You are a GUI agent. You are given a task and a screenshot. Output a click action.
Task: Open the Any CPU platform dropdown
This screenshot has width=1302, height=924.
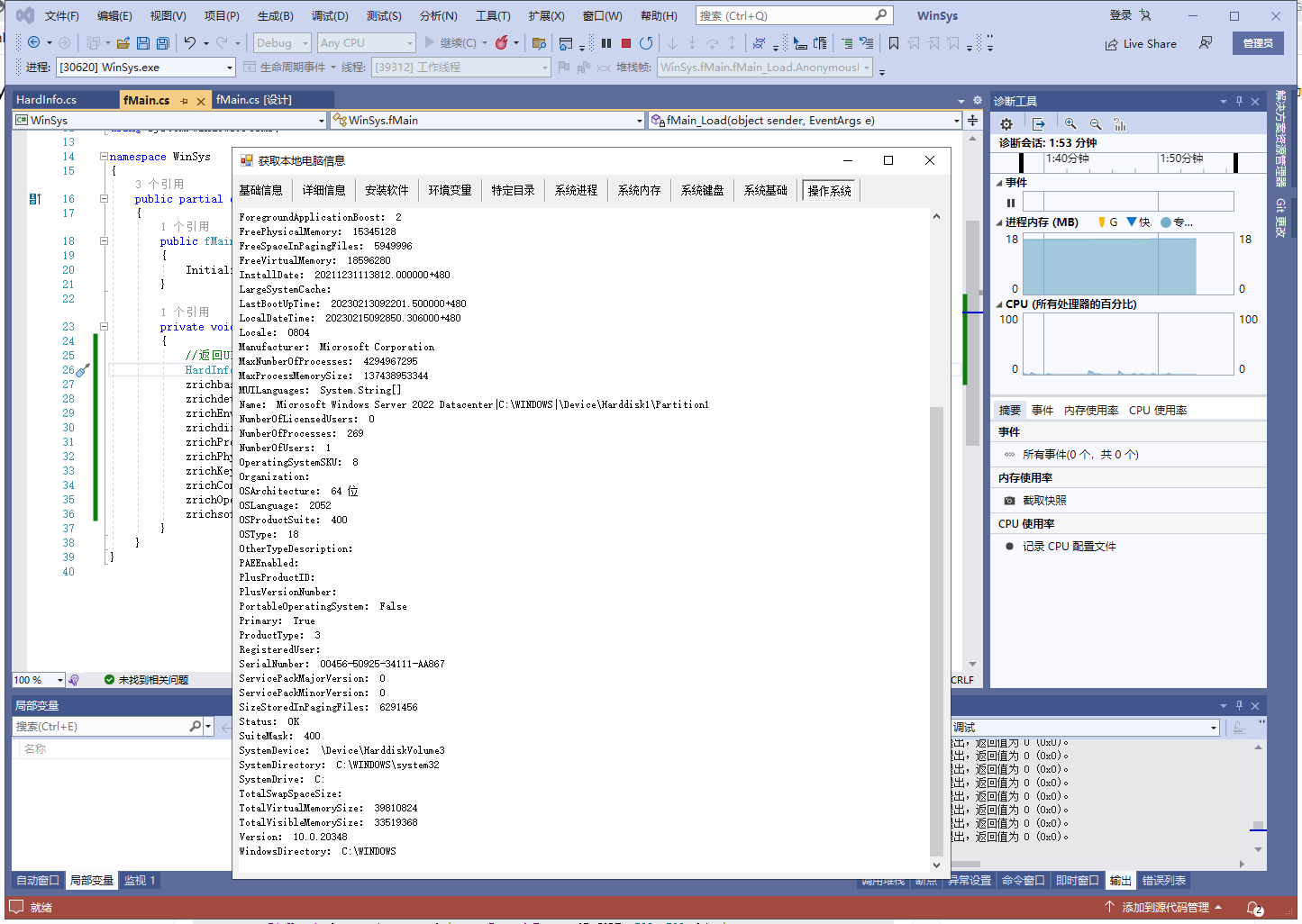(366, 42)
